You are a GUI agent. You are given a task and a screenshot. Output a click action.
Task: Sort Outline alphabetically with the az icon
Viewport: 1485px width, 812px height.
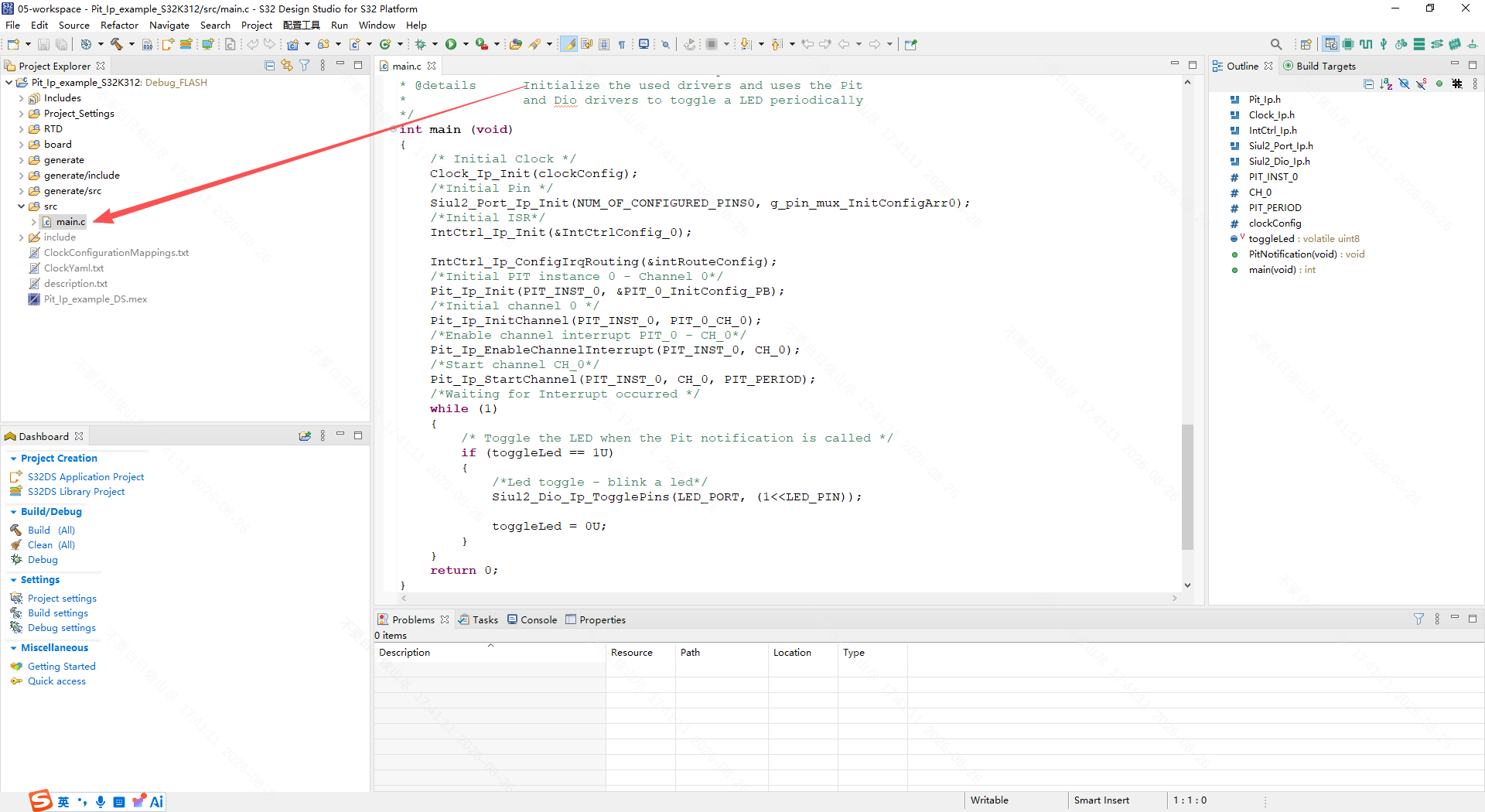tap(1386, 84)
